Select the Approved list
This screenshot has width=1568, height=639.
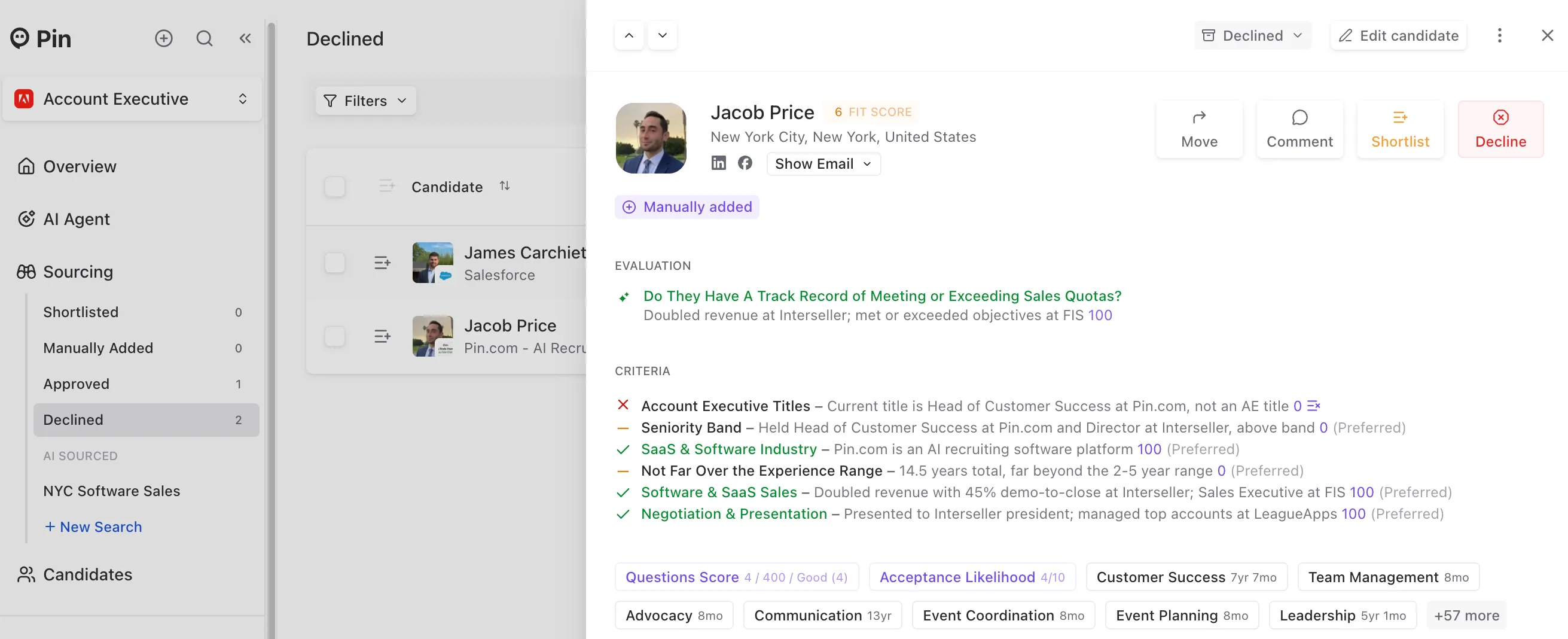(146, 384)
